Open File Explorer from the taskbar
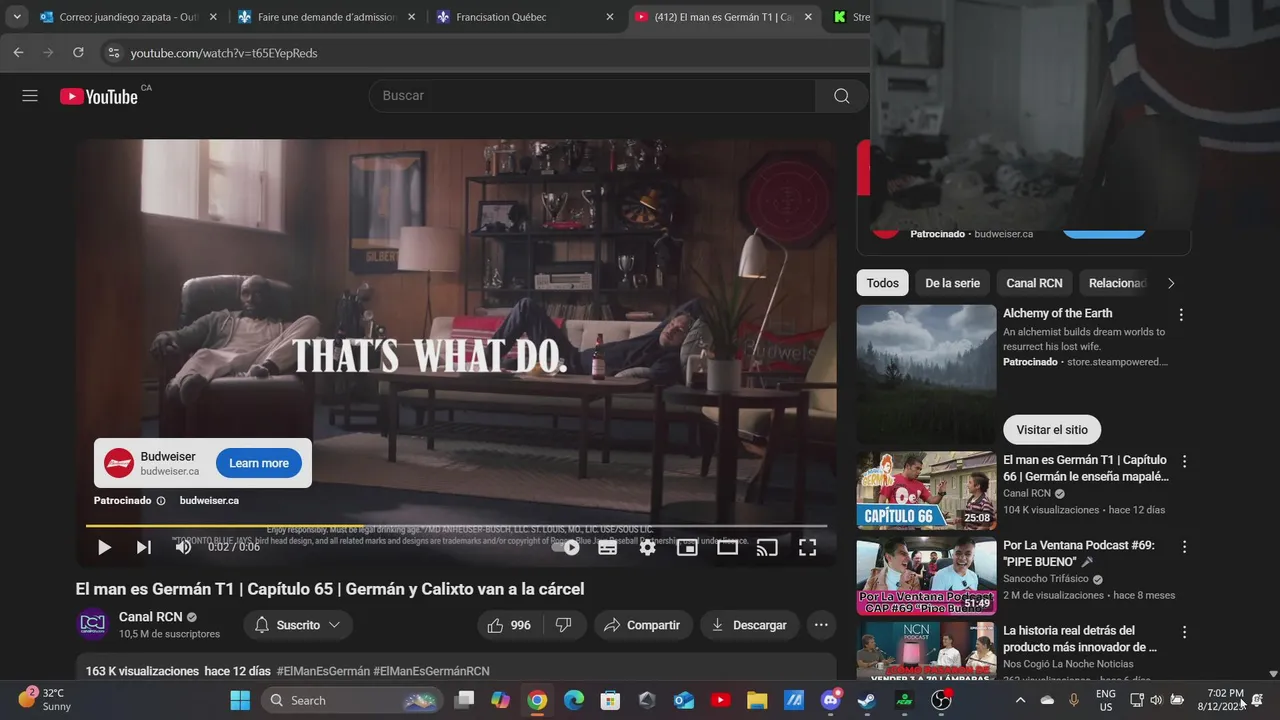Viewport: 1280px width, 720px height. click(757, 700)
